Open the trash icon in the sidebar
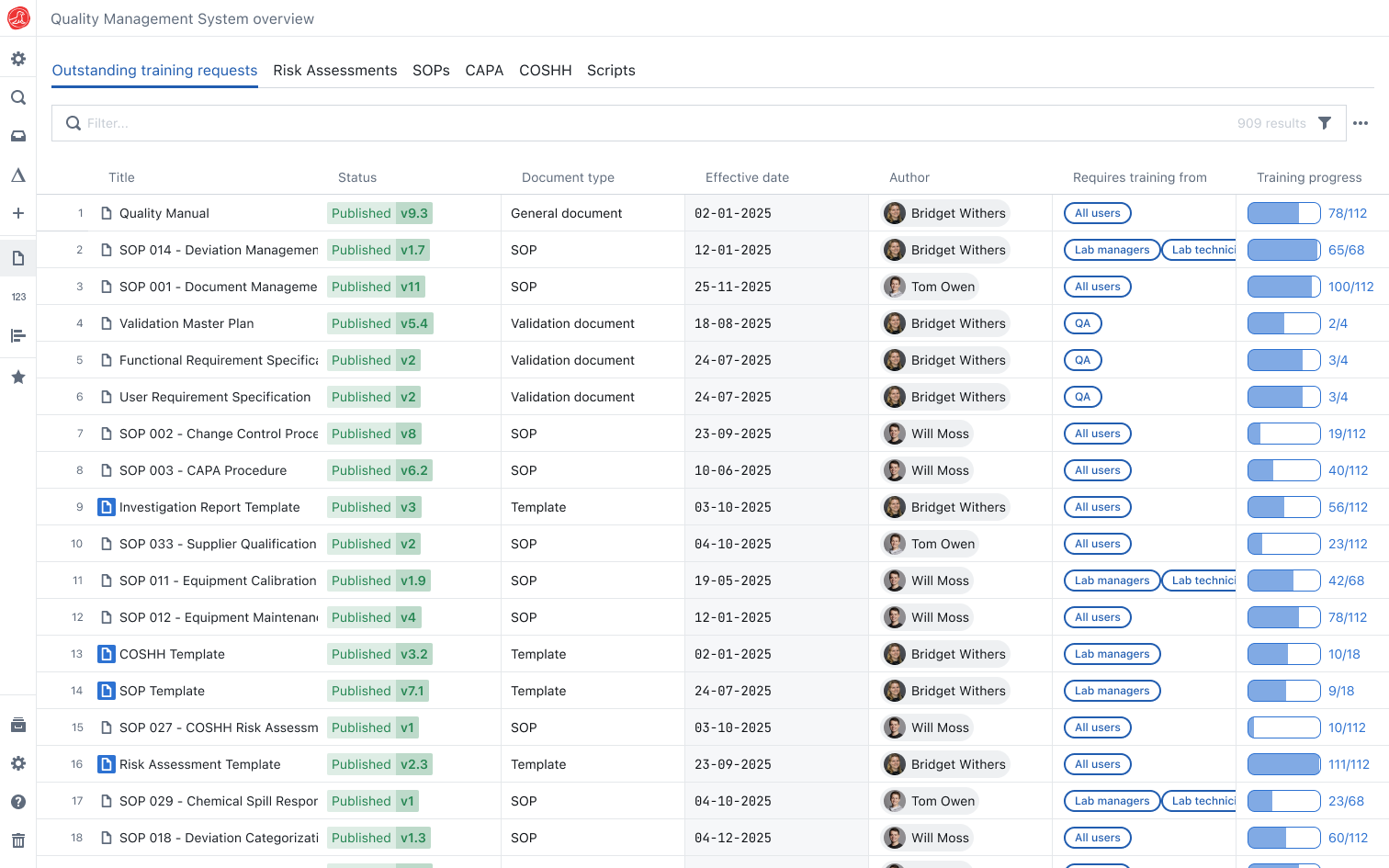The image size is (1389, 868). click(x=17, y=840)
